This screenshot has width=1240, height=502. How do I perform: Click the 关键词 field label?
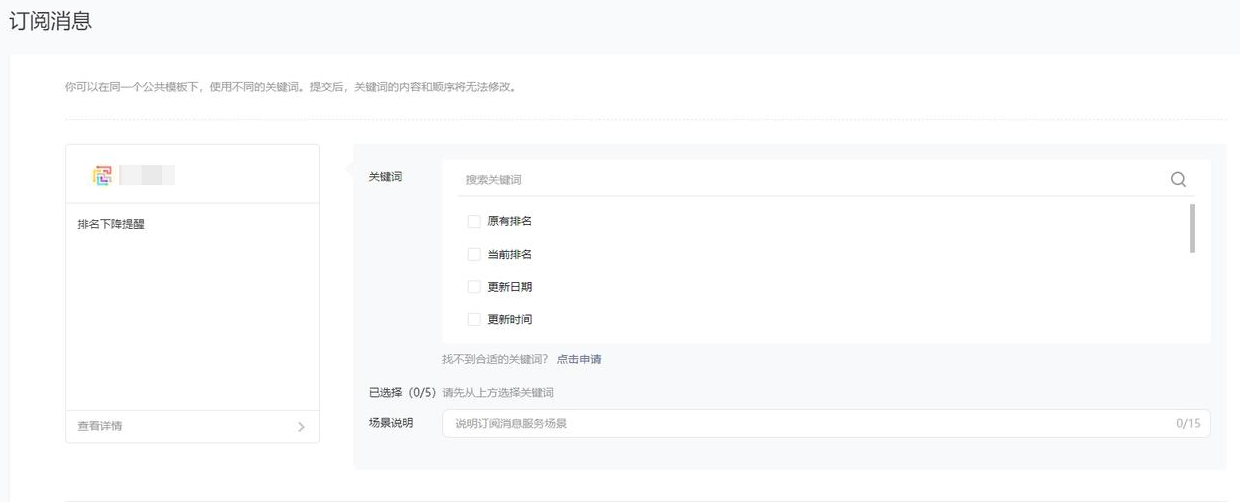point(385,177)
